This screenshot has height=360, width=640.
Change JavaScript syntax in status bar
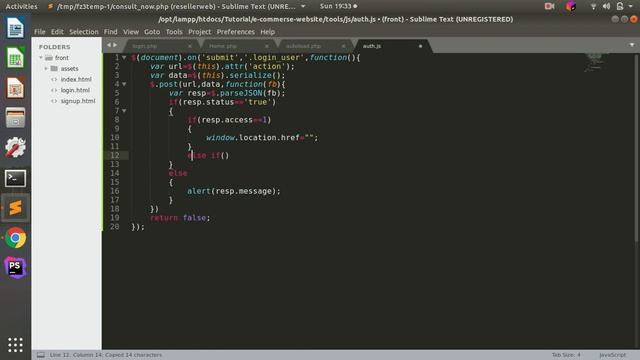tap(612, 355)
